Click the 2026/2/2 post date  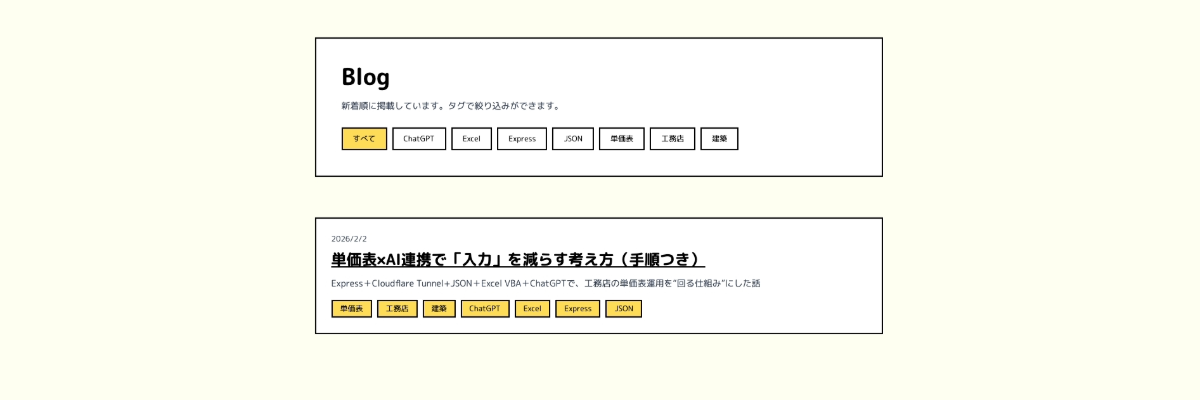pyautogui.click(x=349, y=239)
